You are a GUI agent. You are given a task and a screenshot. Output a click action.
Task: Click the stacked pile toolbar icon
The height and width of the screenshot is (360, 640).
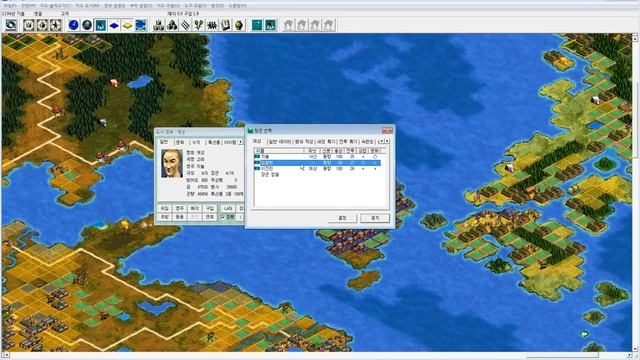coord(172,25)
